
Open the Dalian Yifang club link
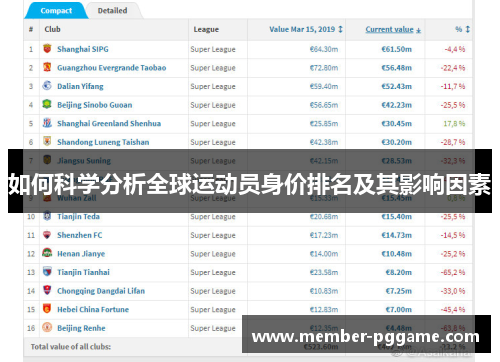[x=80, y=87]
